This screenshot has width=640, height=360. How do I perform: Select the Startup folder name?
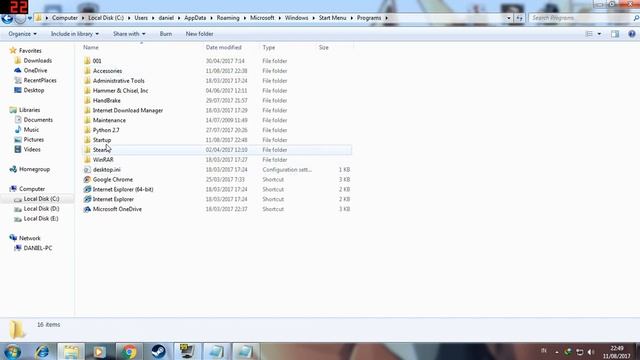point(102,140)
